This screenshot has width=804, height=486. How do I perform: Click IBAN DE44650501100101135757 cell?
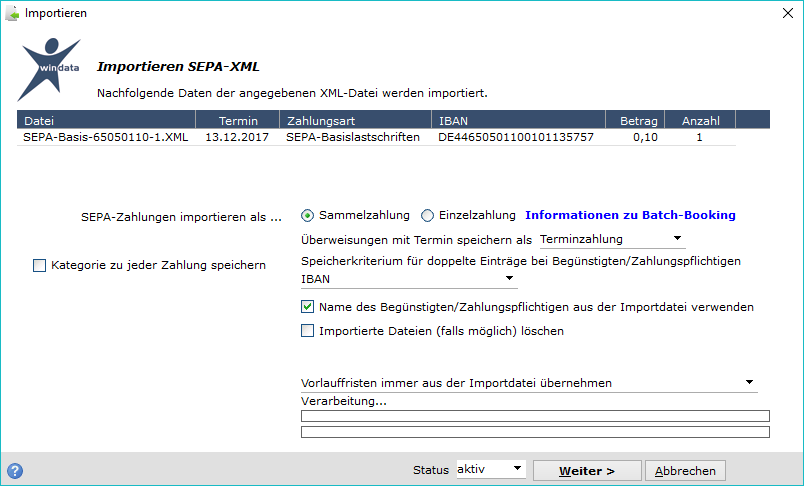516,137
